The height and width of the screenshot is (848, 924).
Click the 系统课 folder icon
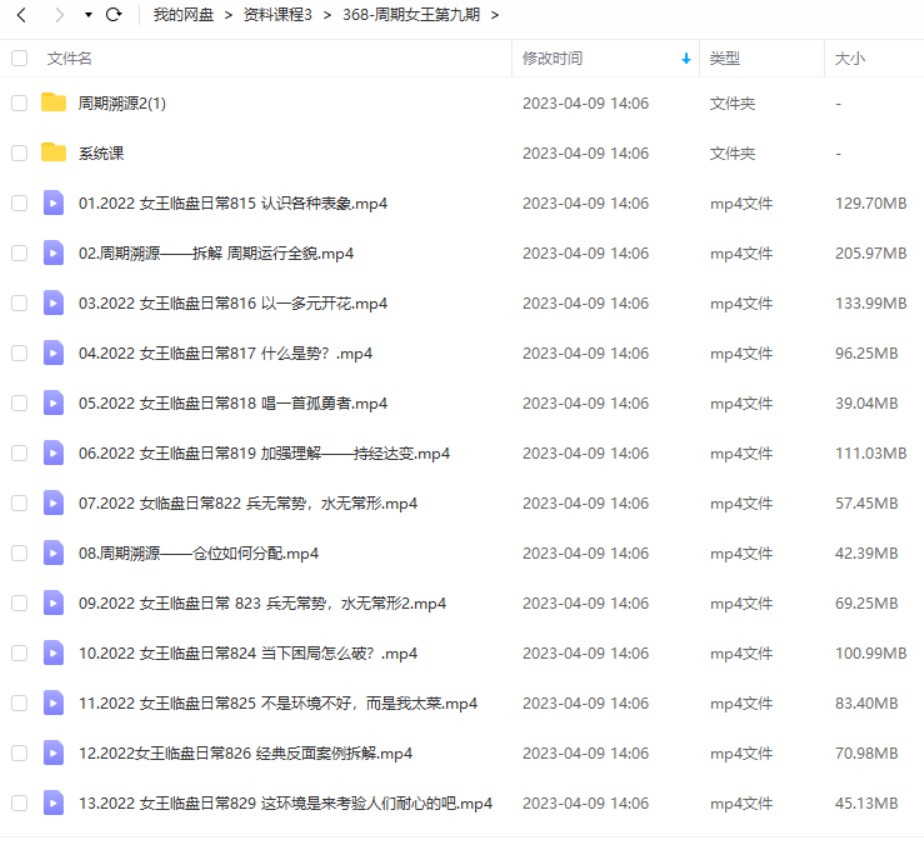coord(54,152)
